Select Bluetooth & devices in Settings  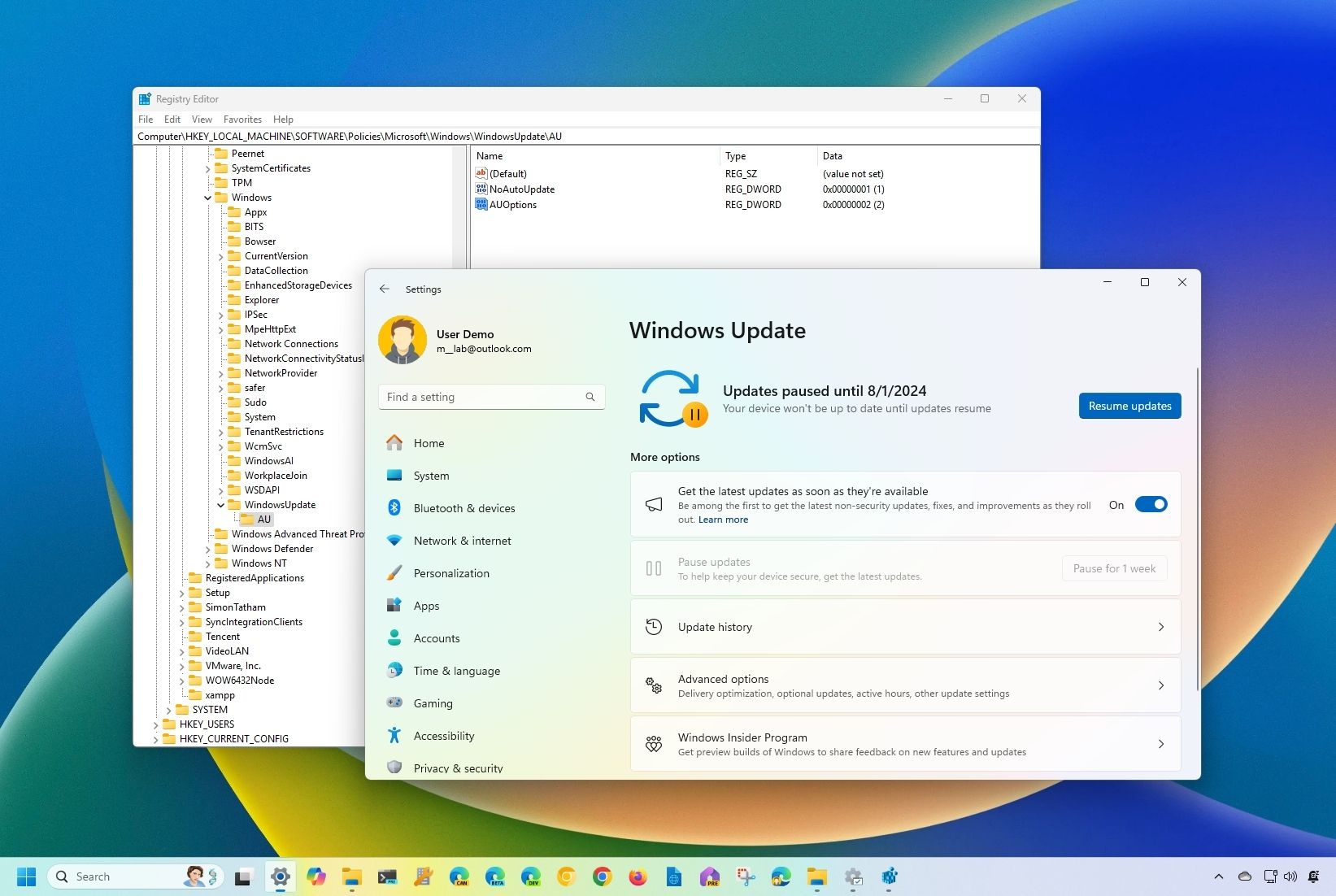pyautogui.click(x=463, y=507)
